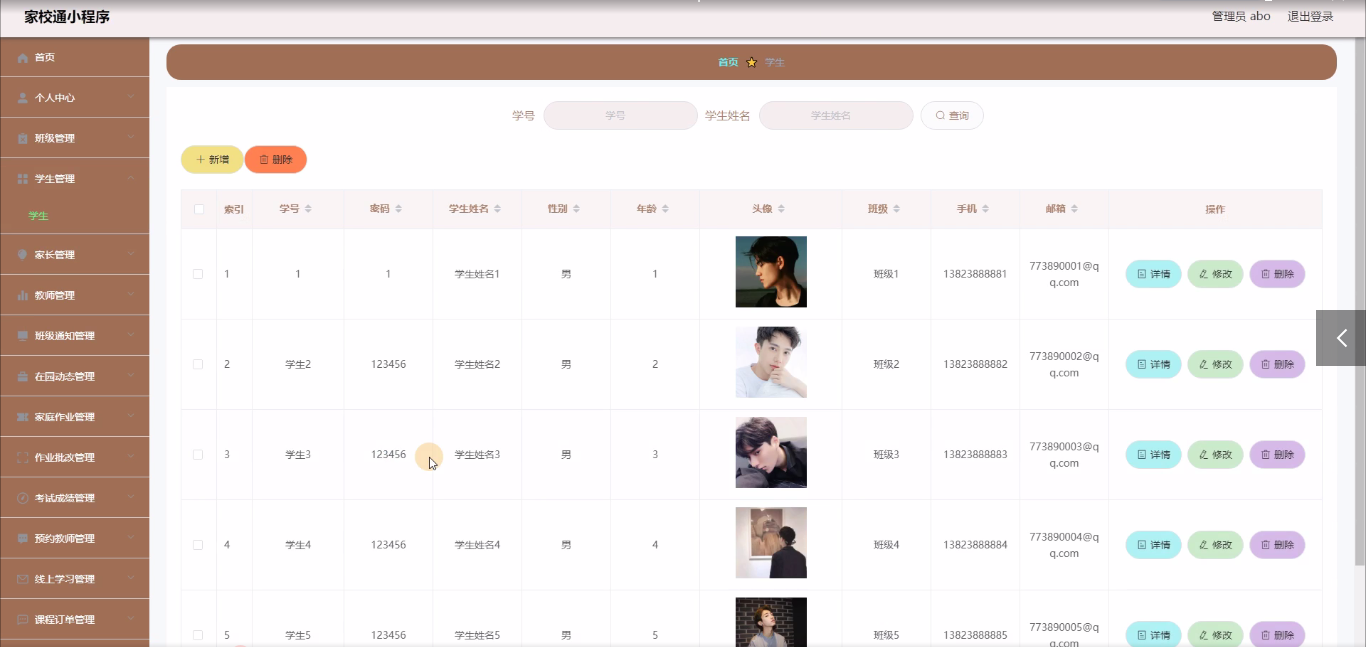The image size is (1366, 647).
Task: Click 首页 link in breadcrumb
Action: coord(728,62)
